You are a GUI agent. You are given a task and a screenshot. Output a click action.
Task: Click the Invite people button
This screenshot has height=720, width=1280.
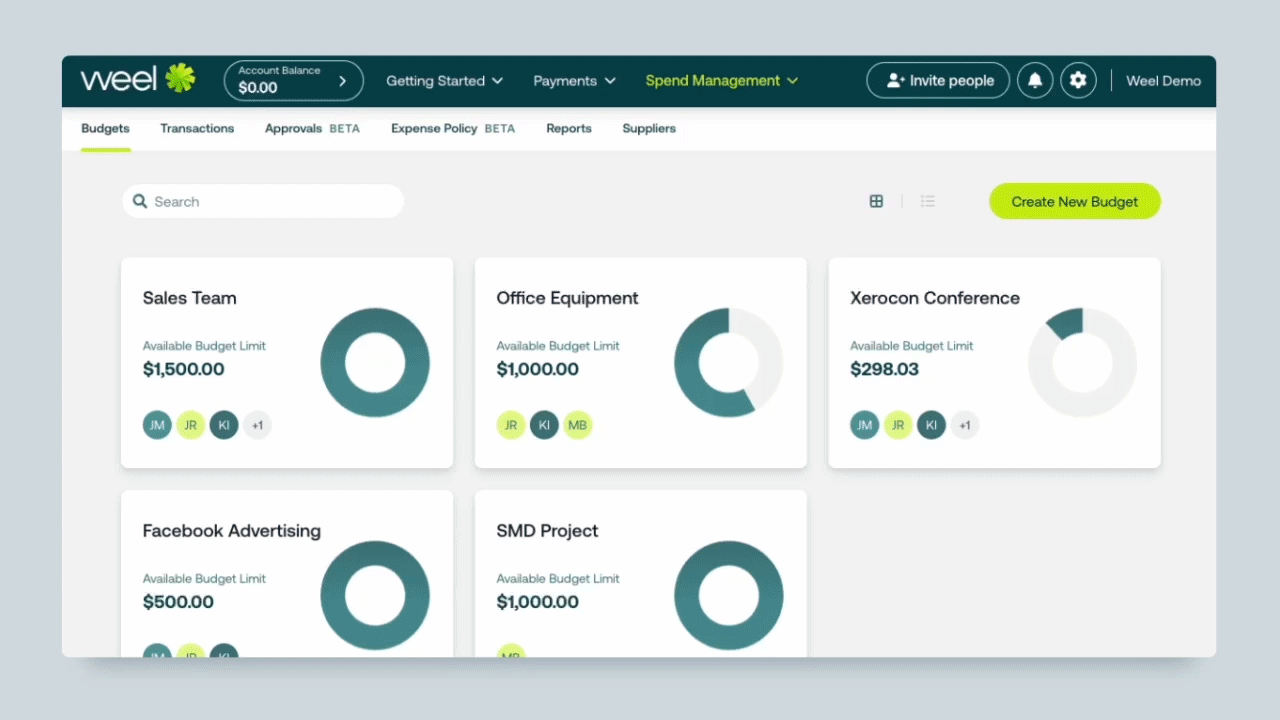coord(938,81)
